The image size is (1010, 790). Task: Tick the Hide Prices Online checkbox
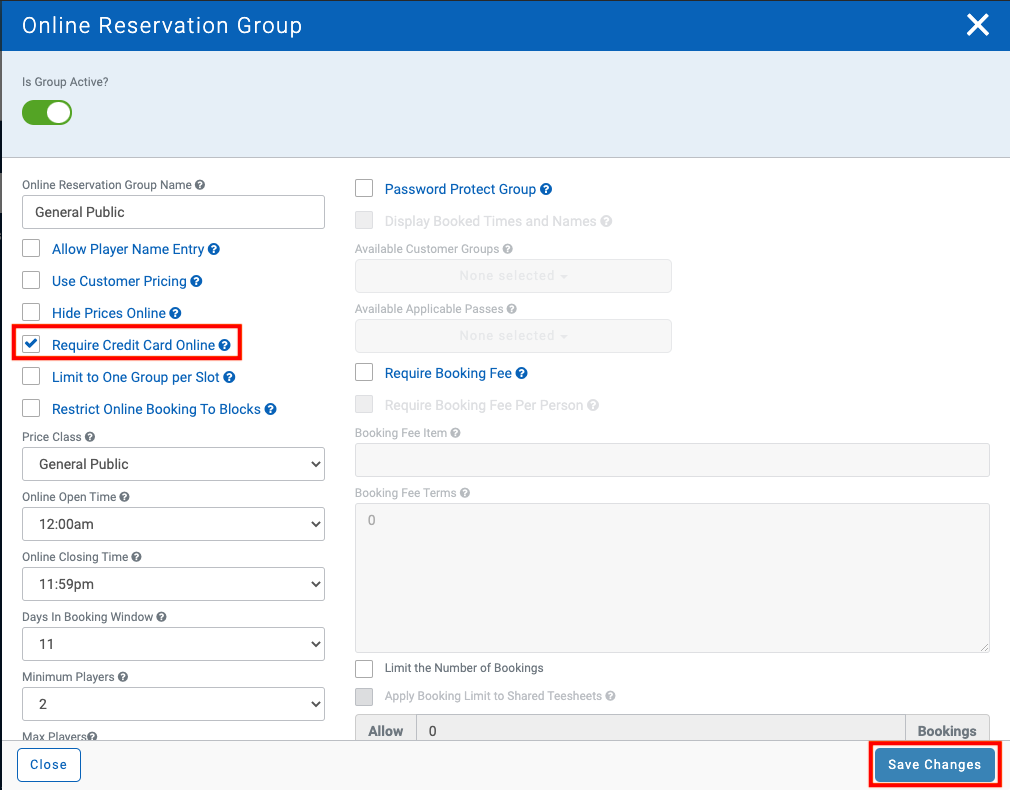pyautogui.click(x=31, y=312)
